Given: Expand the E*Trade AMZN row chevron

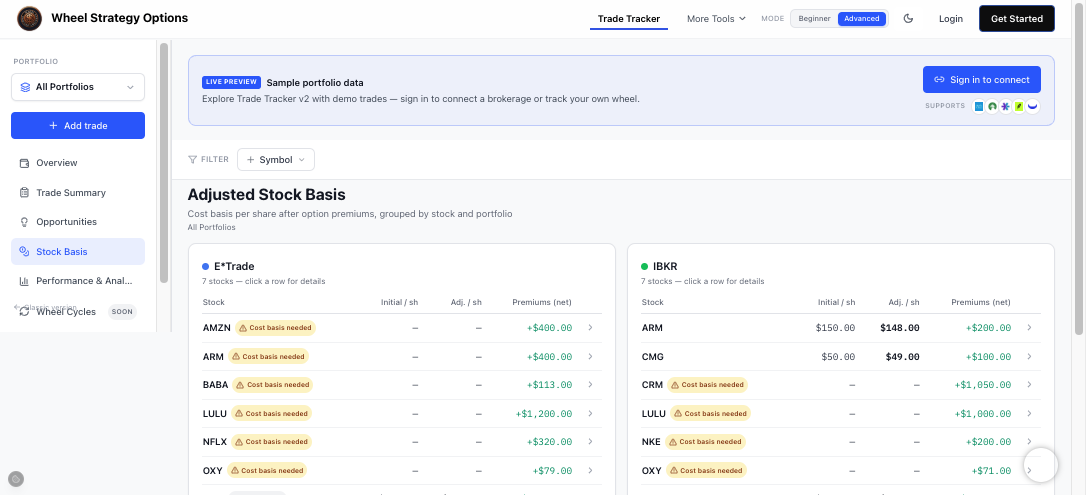Looking at the screenshot, I should coord(590,327).
